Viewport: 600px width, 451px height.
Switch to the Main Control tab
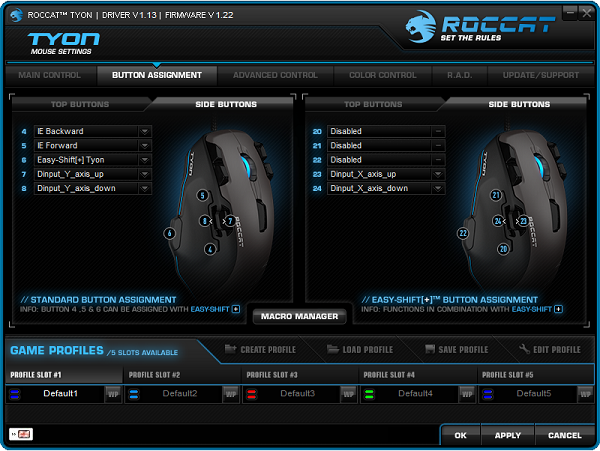(50, 75)
